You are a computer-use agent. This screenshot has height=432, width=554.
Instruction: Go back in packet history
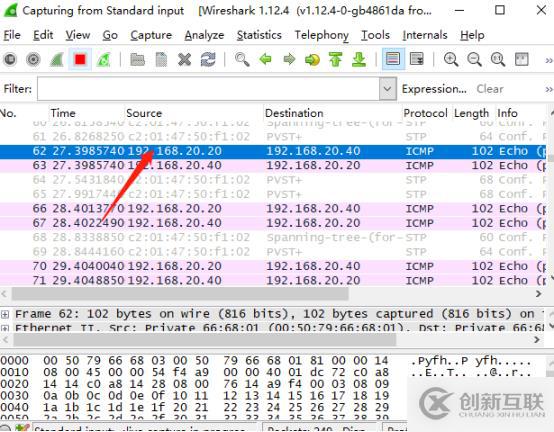click(266, 59)
